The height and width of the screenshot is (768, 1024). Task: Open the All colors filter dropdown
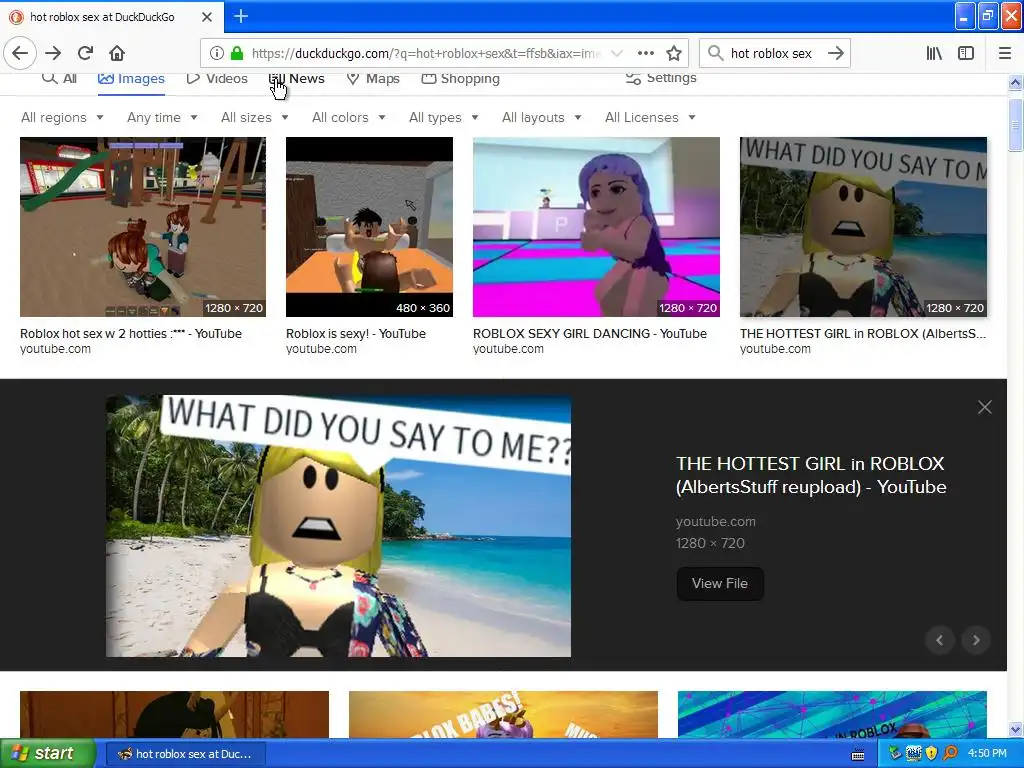click(348, 118)
